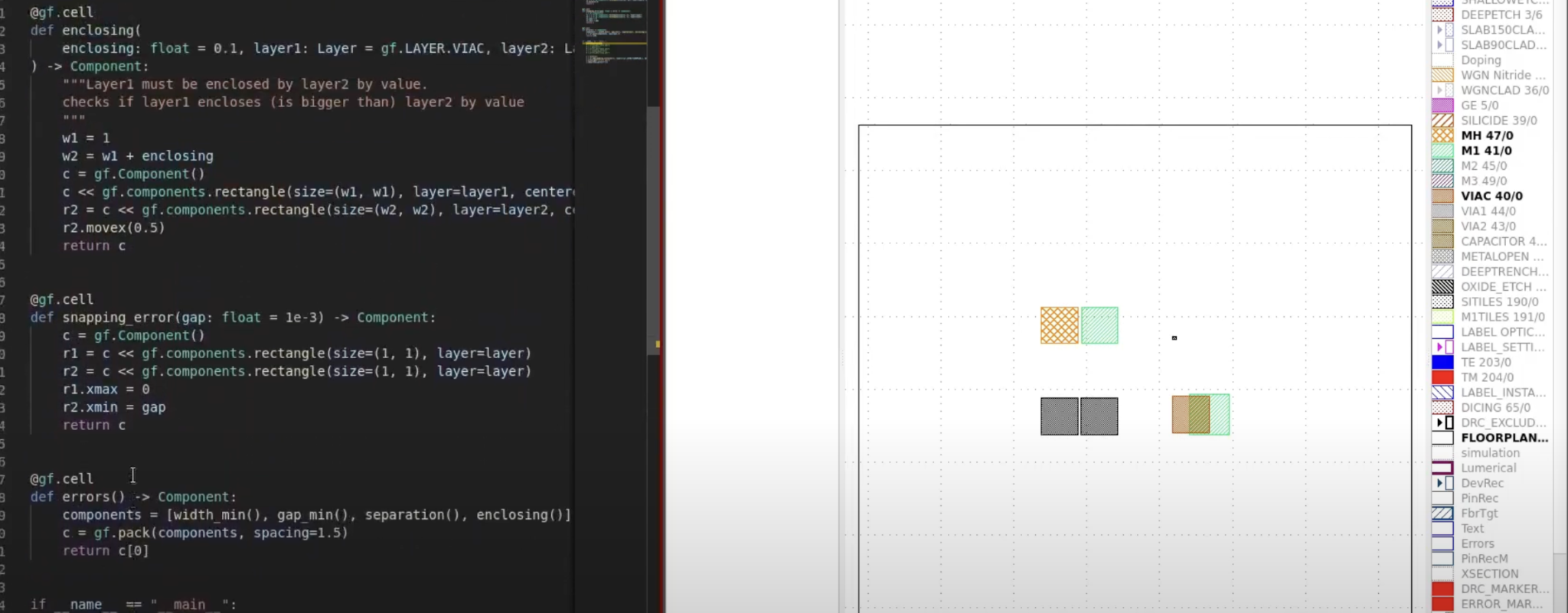Click the orange MH rectangle in the layout
Image resolution: width=1568 pixels, height=613 pixels.
(x=1059, y=325)
